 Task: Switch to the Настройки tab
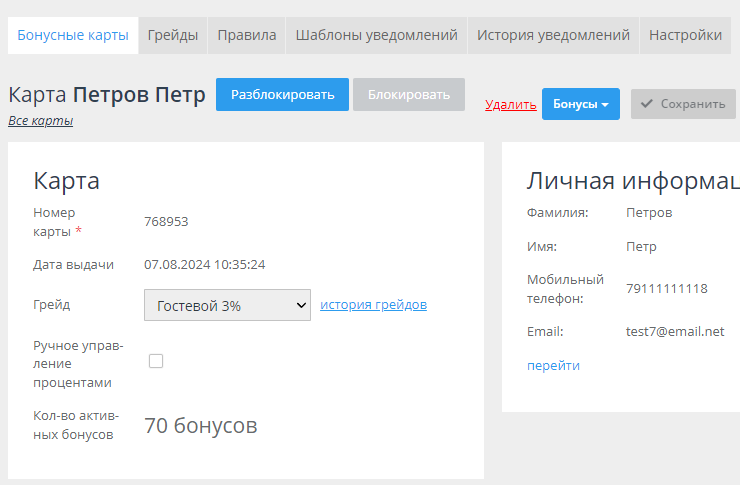tap(685, 35)
